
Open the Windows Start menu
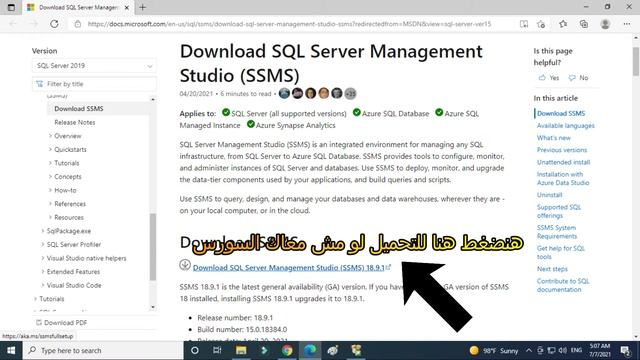(11, 351)
